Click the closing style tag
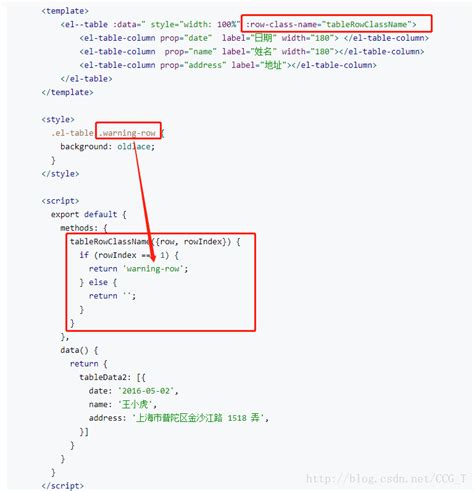 60,174
